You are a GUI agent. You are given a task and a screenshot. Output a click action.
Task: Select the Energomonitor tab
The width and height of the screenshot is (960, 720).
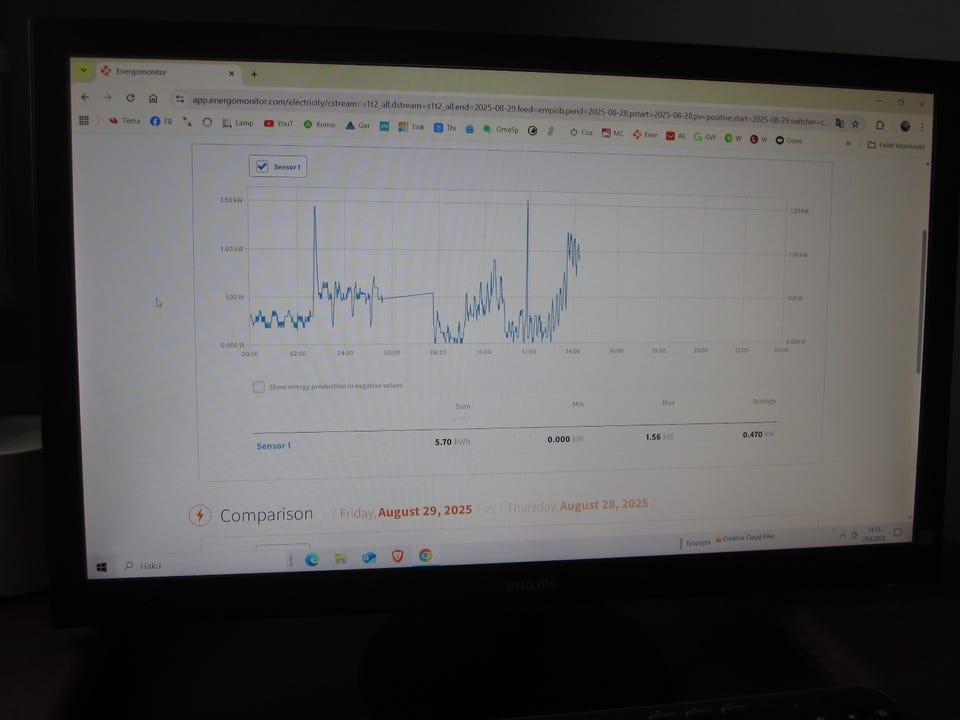tap(168, 72)
